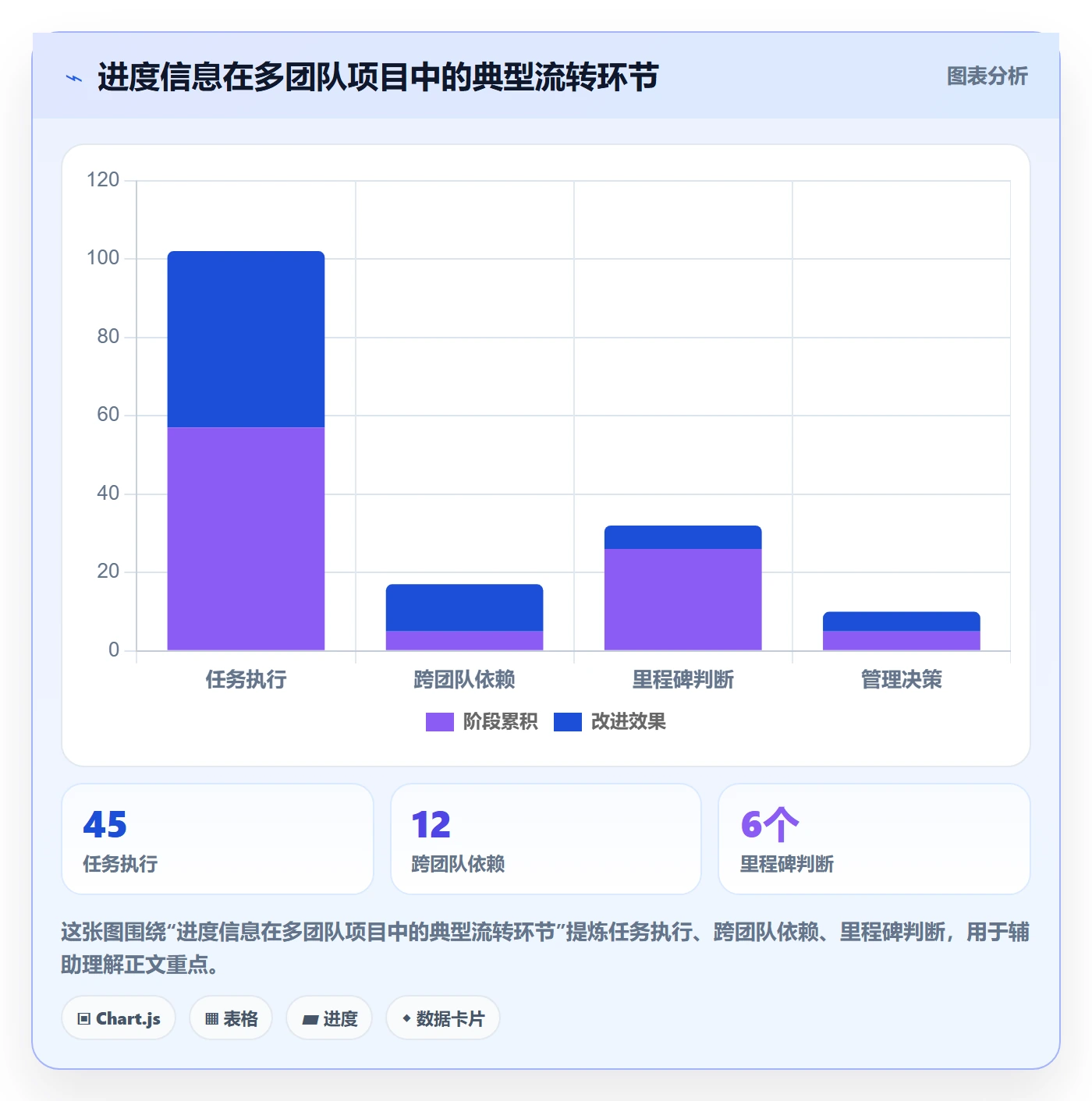This screenshot has height=1101, width=1092.
Task: Click the diamond icon in 数据卡片 tag
Action: click(x=406, y=1018)
